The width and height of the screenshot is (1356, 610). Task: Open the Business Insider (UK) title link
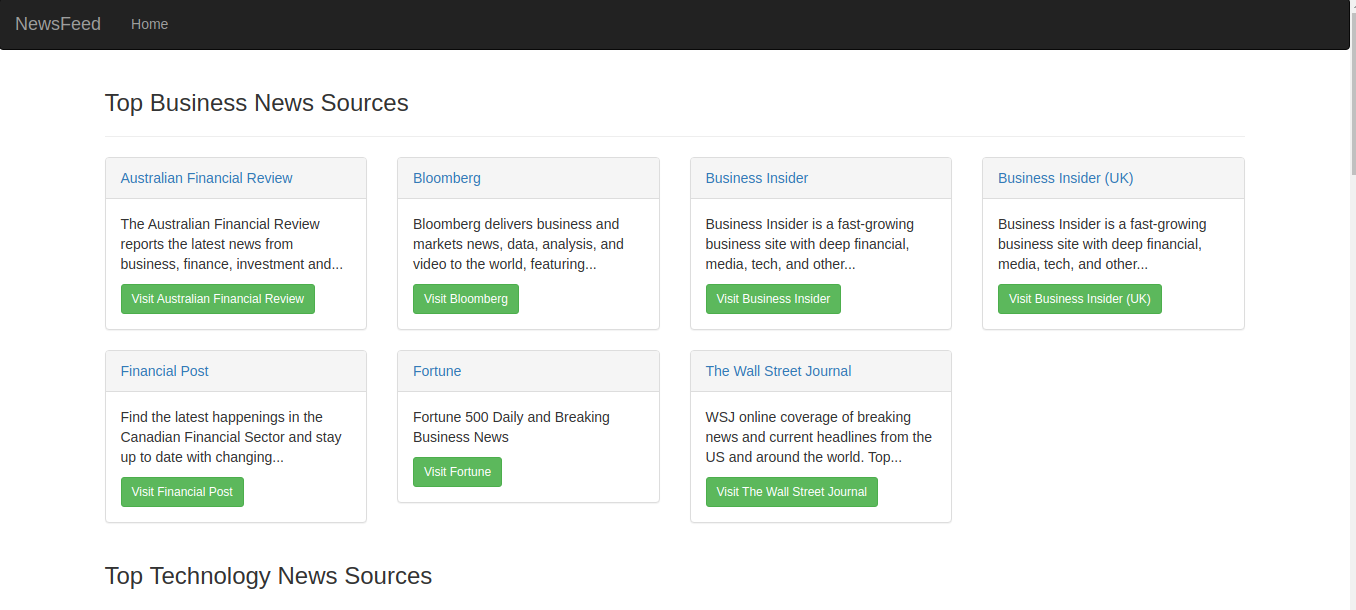point(1065,178)
